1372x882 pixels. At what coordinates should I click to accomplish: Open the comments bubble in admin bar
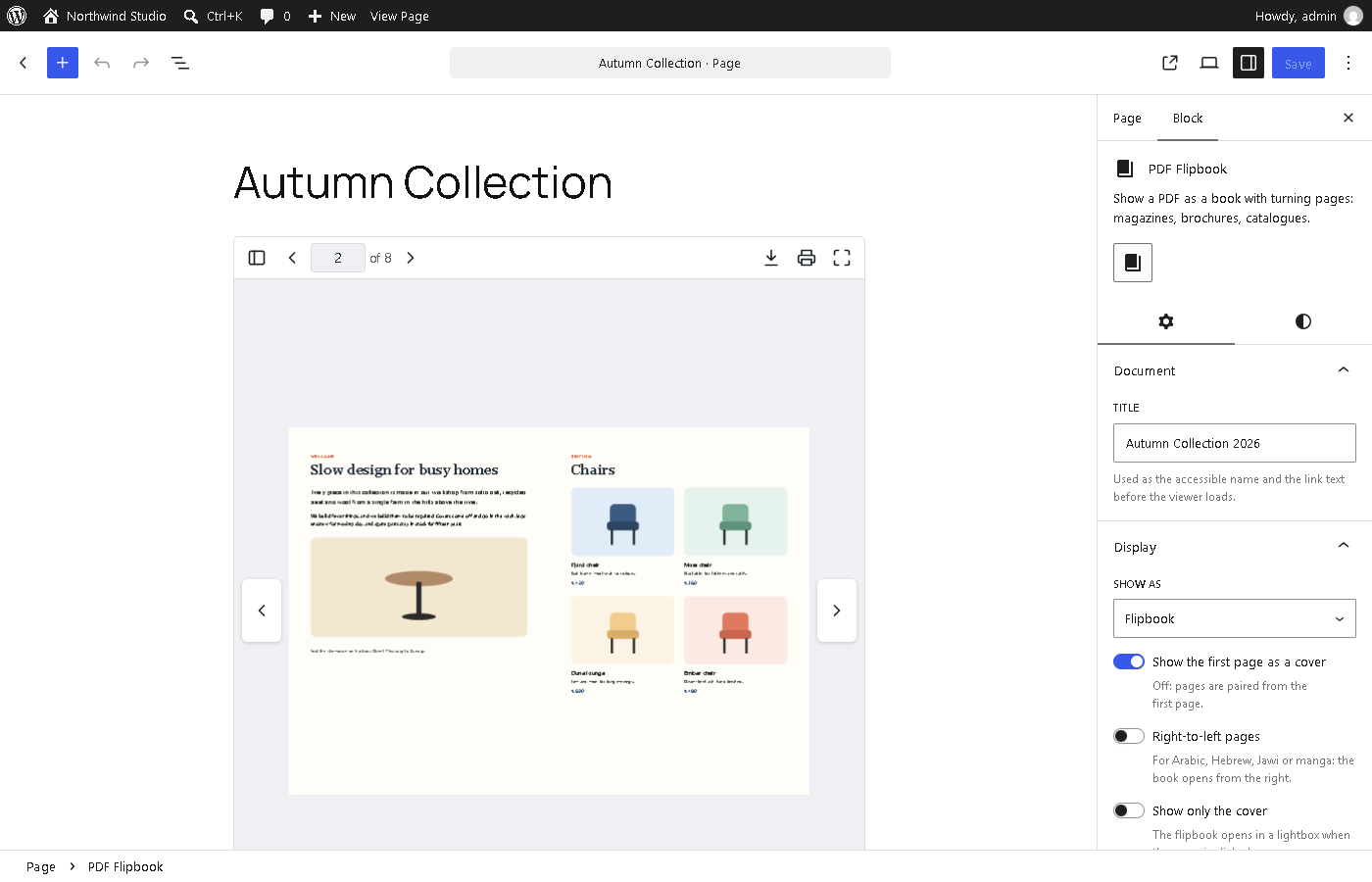(275, 16)
